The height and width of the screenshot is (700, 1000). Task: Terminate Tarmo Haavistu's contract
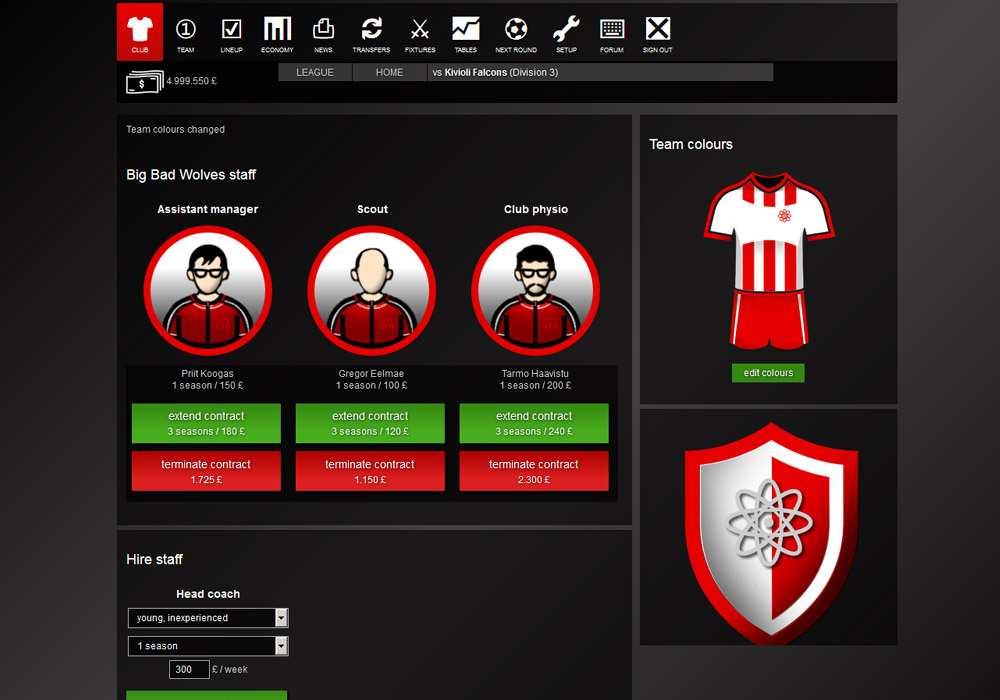[534, 470]
